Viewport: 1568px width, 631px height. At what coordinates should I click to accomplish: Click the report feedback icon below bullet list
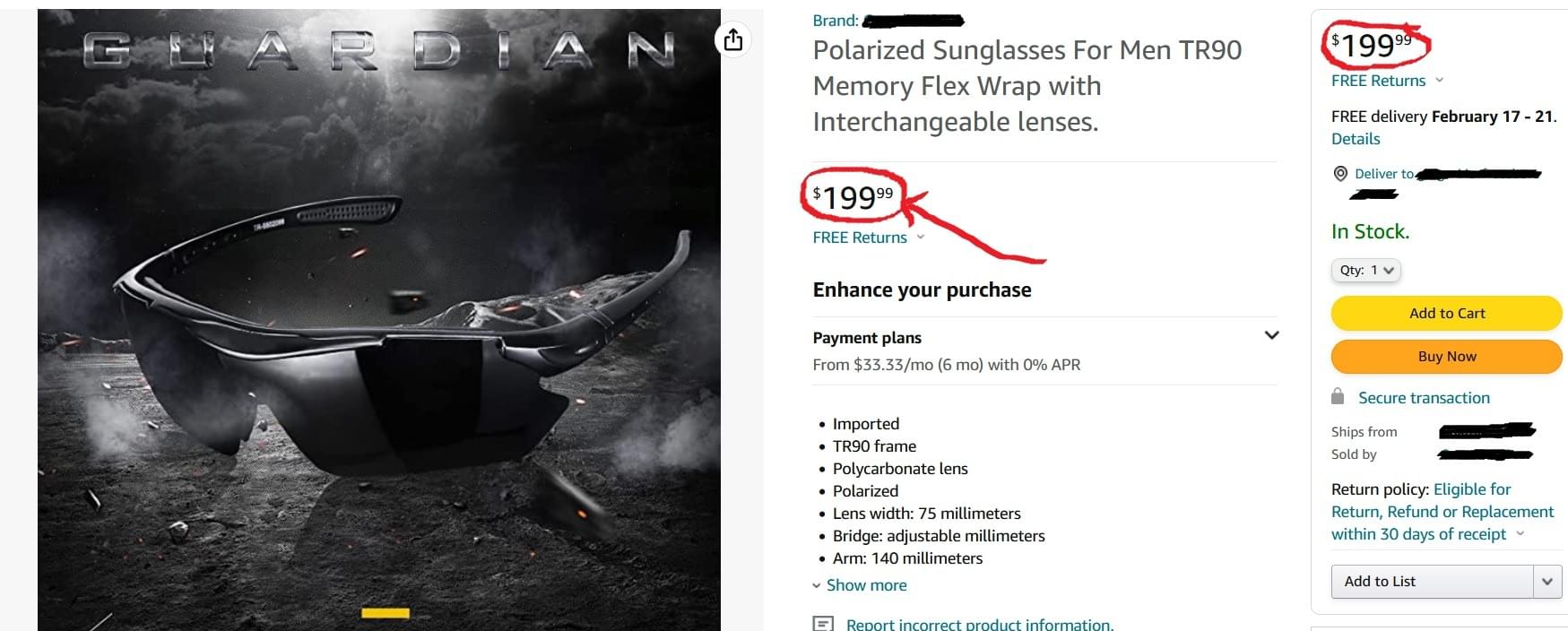(822, 624)
